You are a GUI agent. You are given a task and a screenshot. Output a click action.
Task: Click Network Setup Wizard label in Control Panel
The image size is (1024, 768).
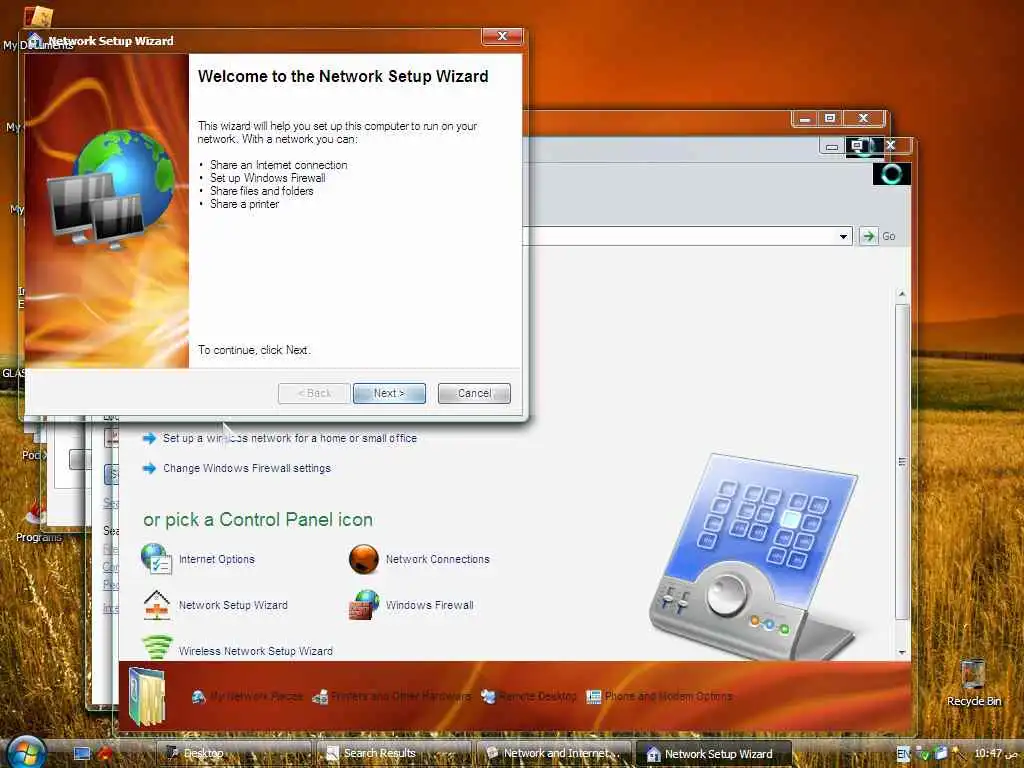pos(233,605)
